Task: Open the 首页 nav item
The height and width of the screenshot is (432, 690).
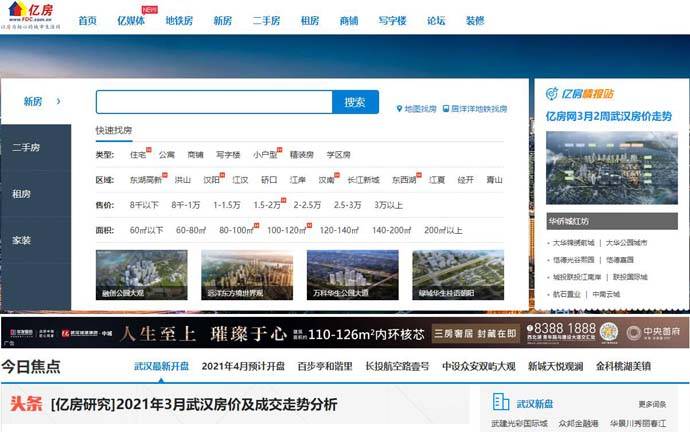Action: (x=87, y=21)
